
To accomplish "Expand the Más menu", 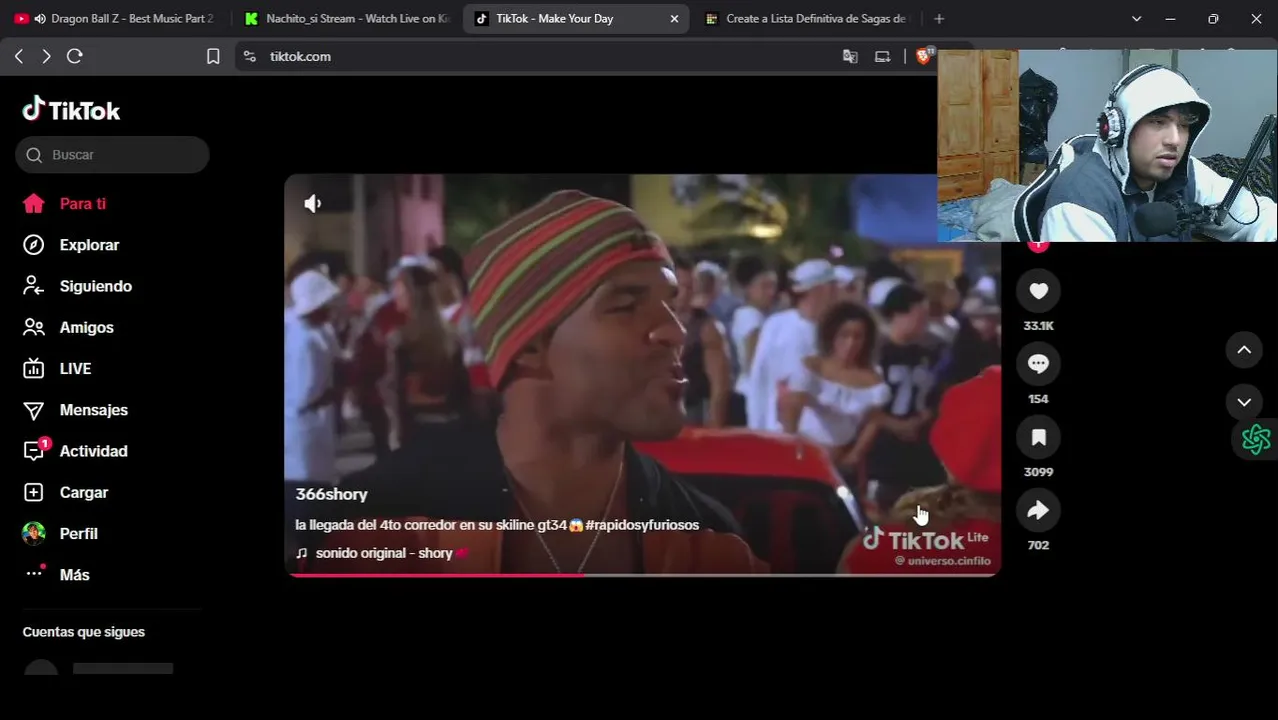I will tap(74, 575).
